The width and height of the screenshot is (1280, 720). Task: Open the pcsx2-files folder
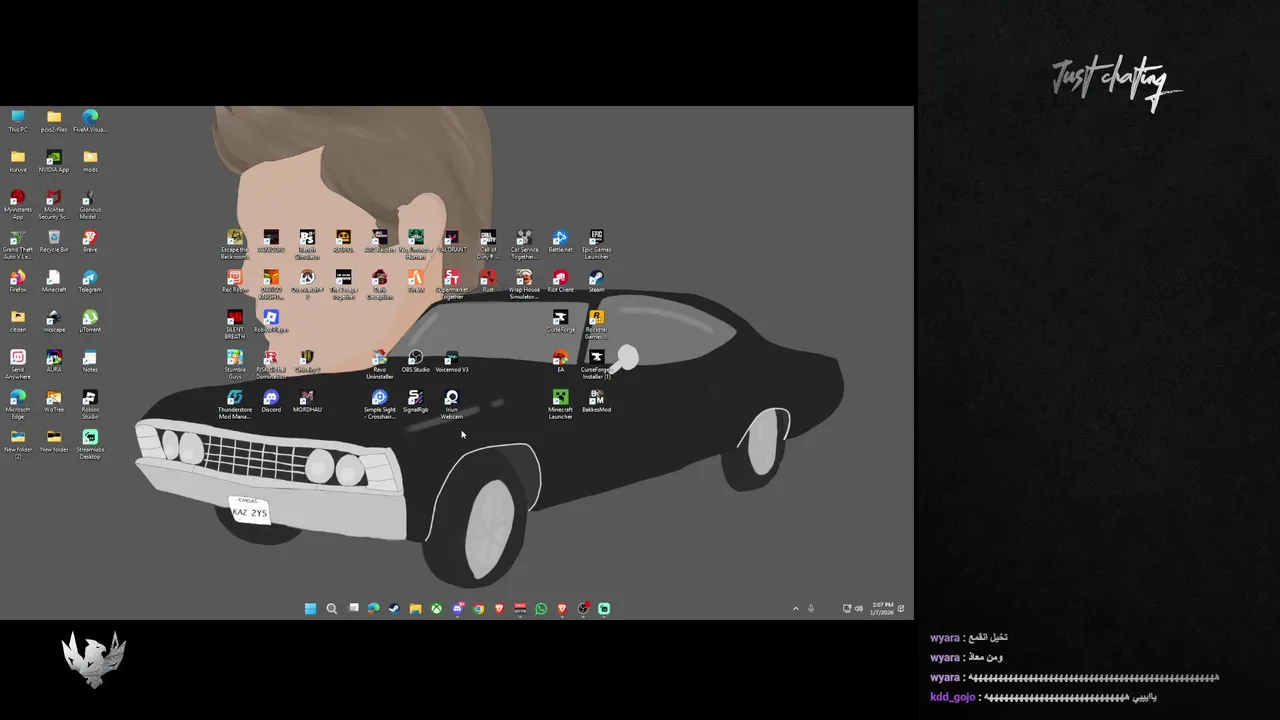coord(54,121)
